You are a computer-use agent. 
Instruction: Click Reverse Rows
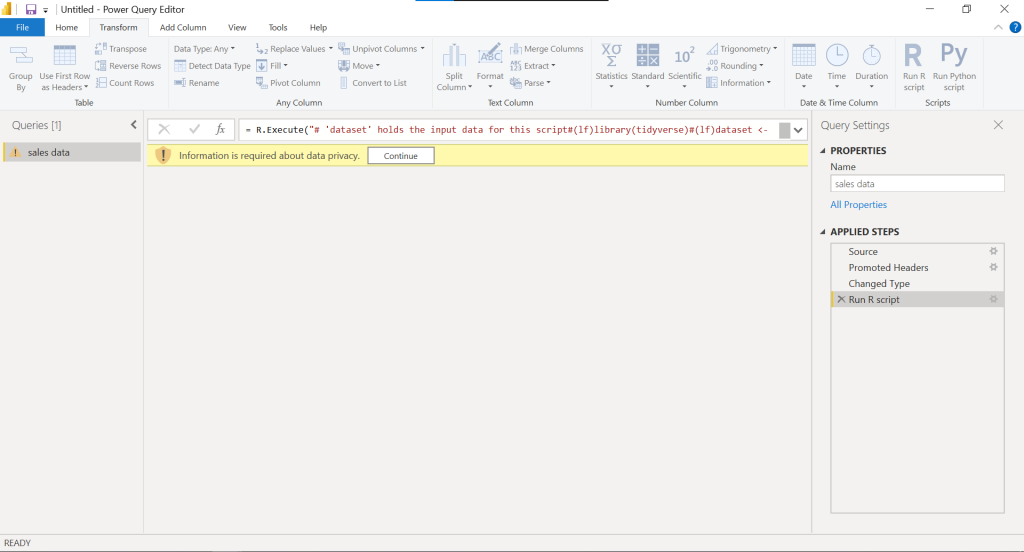click(128, 66)
